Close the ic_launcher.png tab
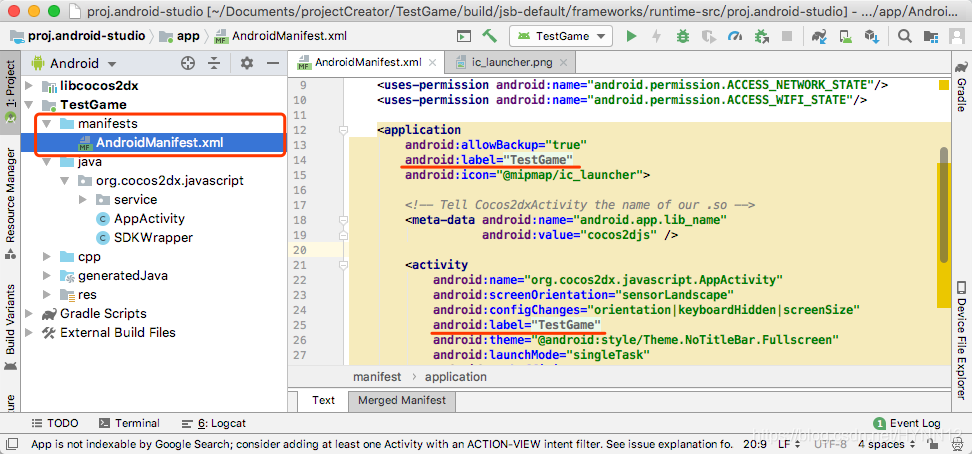972x454 pixels. pyautogui.click(x=563, y=62)
